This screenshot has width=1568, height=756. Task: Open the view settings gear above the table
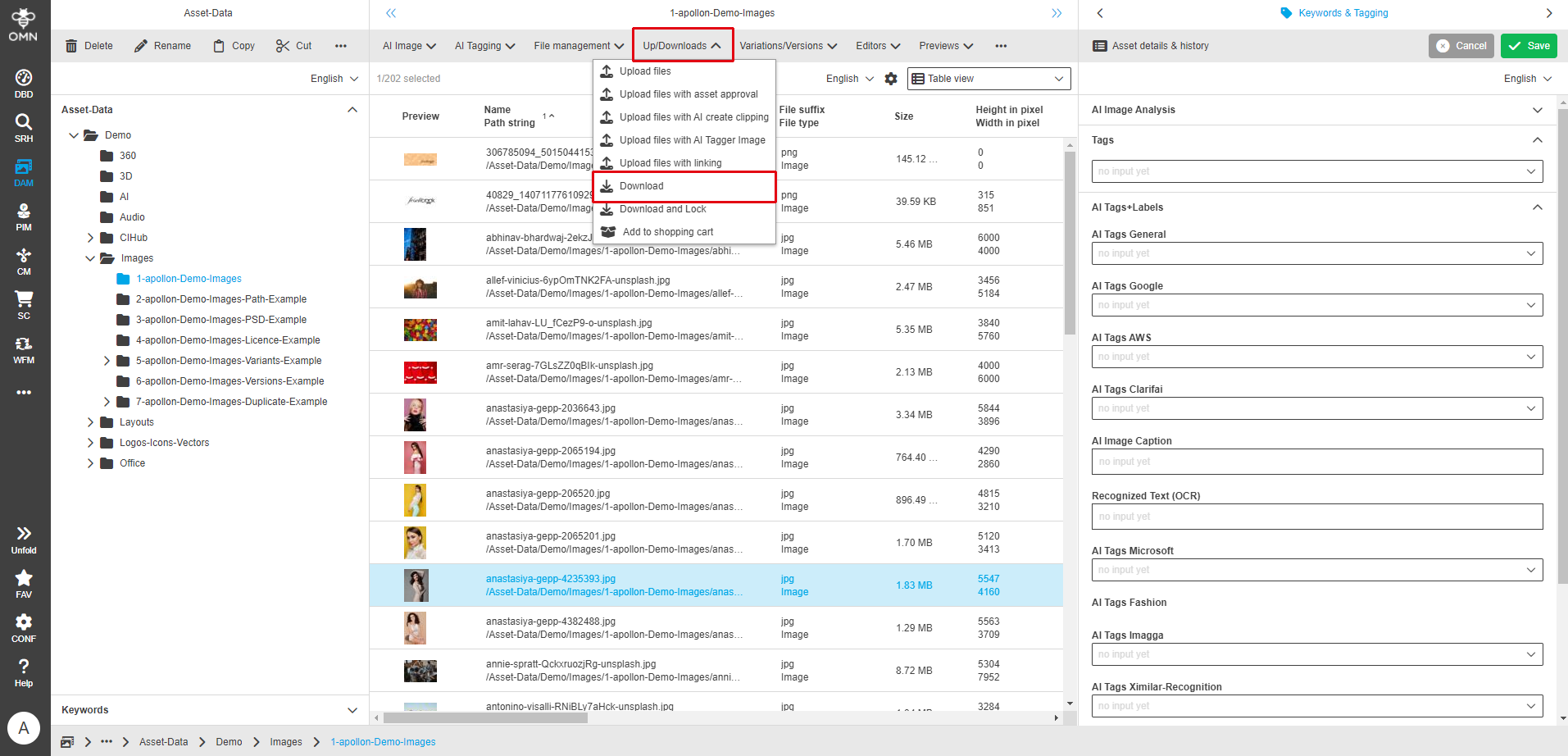(x=891, y=79)
